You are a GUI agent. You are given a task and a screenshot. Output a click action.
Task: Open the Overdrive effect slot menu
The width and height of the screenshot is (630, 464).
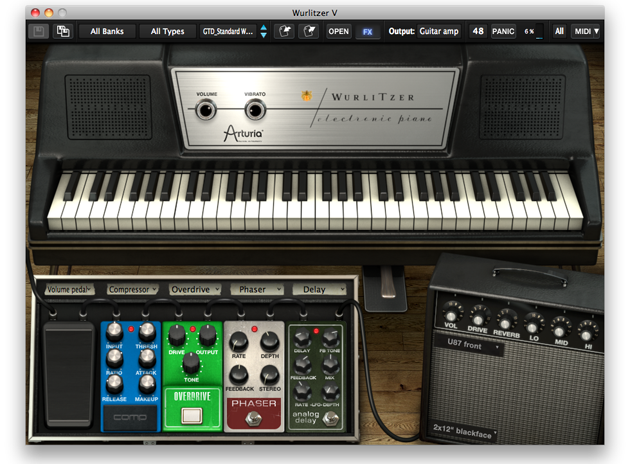coord(195,289)
